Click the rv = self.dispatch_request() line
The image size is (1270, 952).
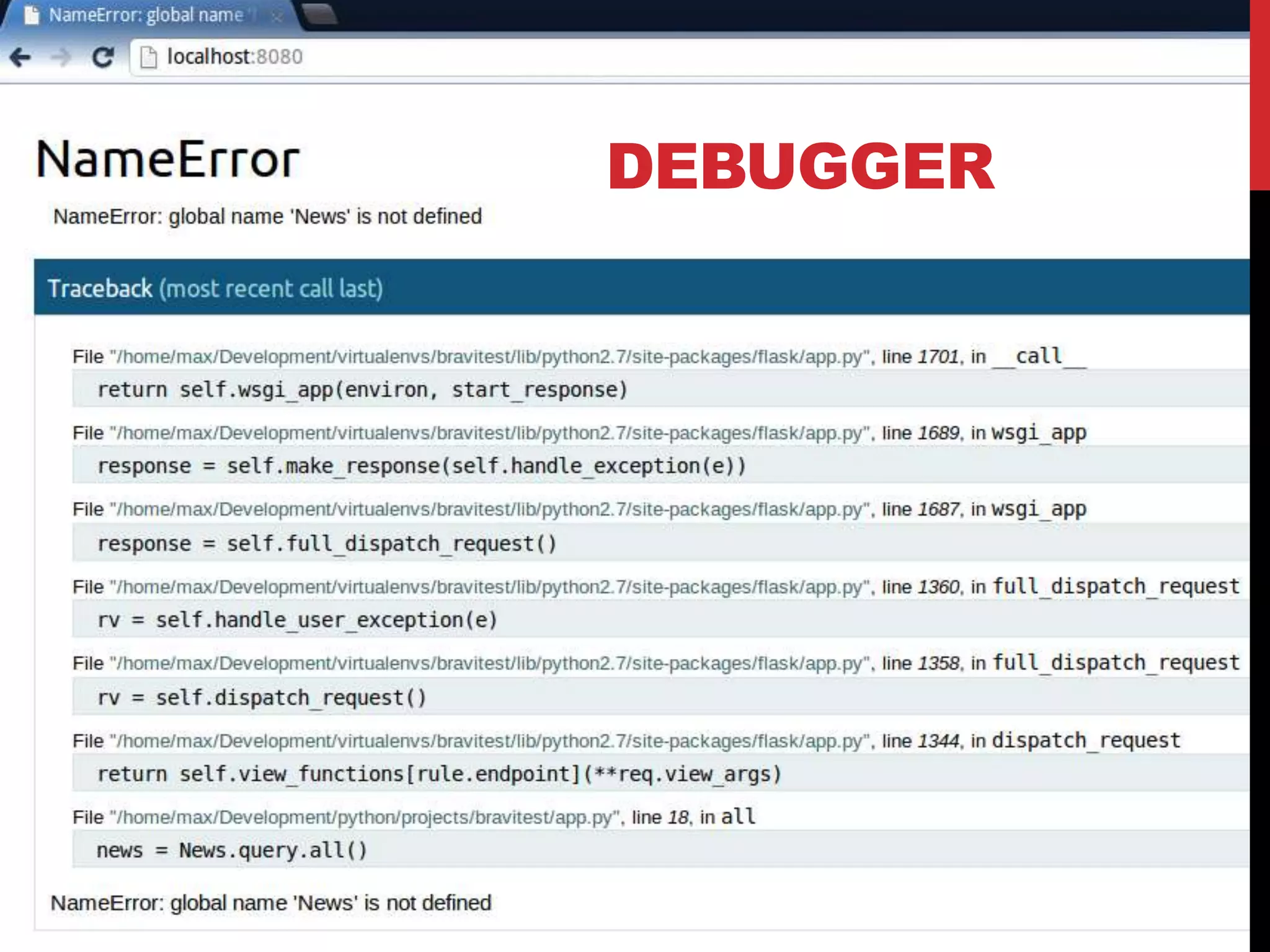(262, 698)
